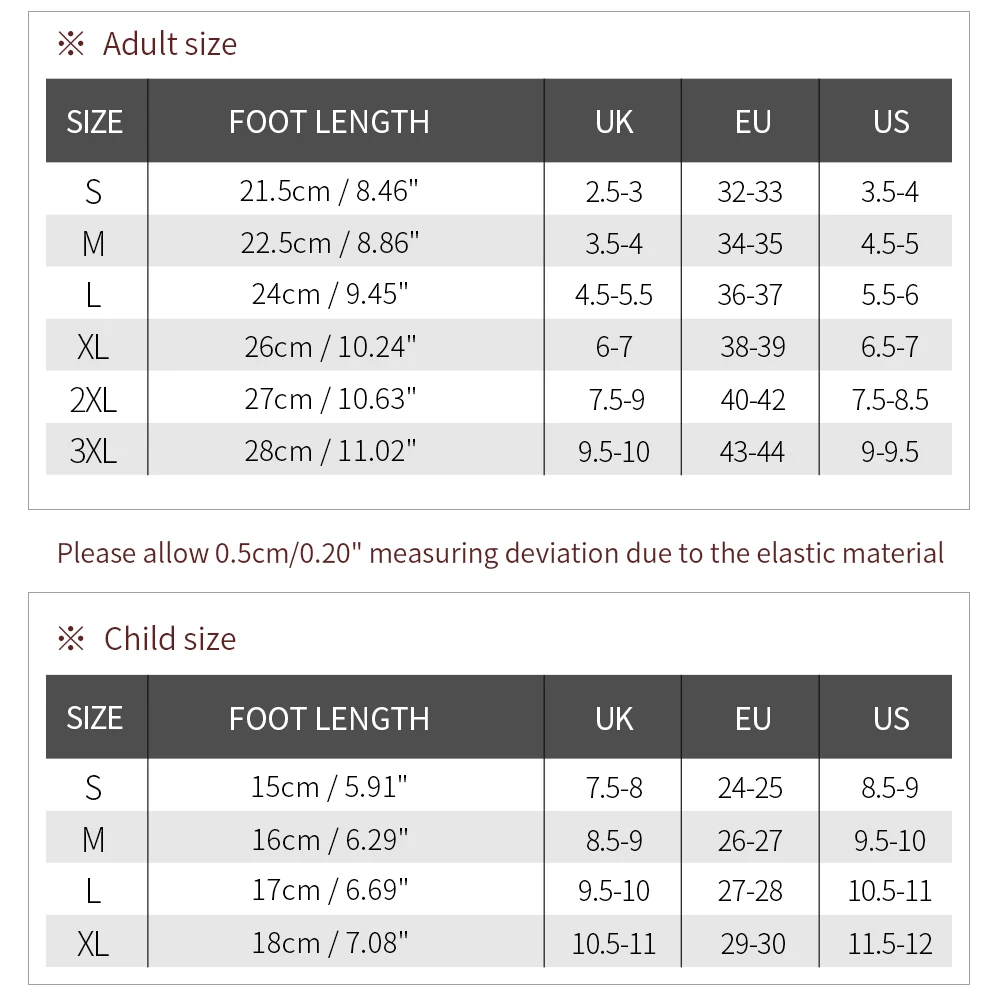The width and height of the screenshot is (1000, 1000).
Task: Click the US header in the child table
Action: tap(890, 718)
